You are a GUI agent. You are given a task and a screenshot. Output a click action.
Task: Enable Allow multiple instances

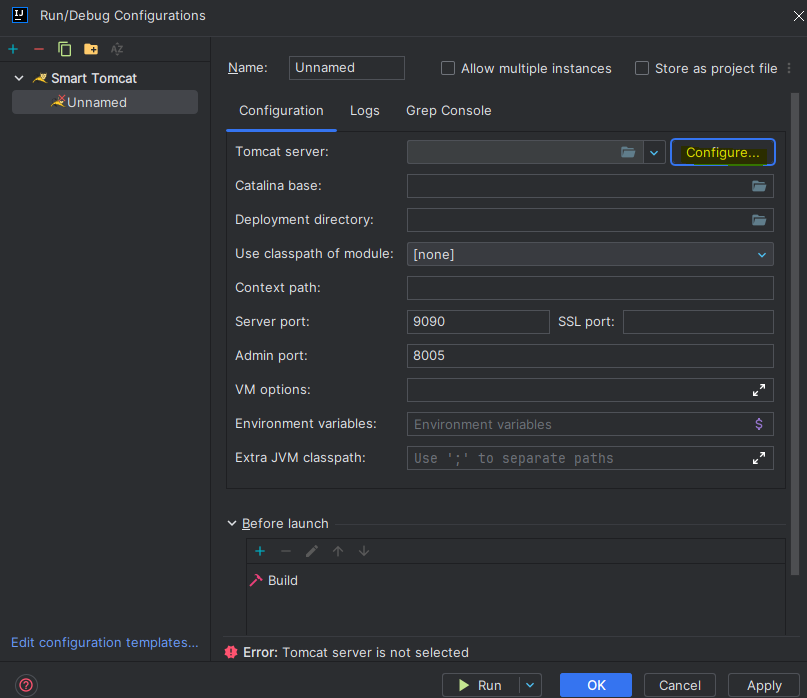[448, 68]
